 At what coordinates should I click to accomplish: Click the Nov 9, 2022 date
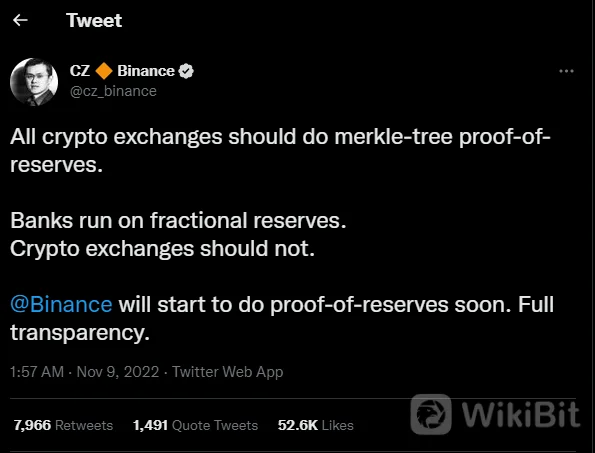(118, 372)
